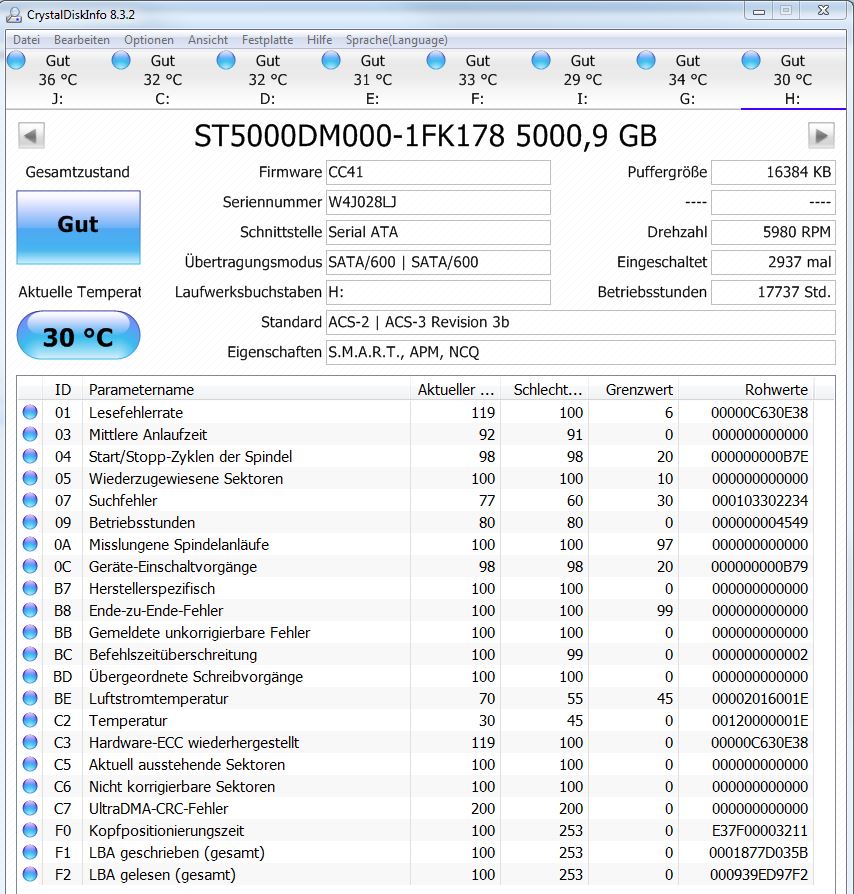The image size is (854, 894).
Task: Sort by Aktueller column header
Action: (x=456, y=389)
